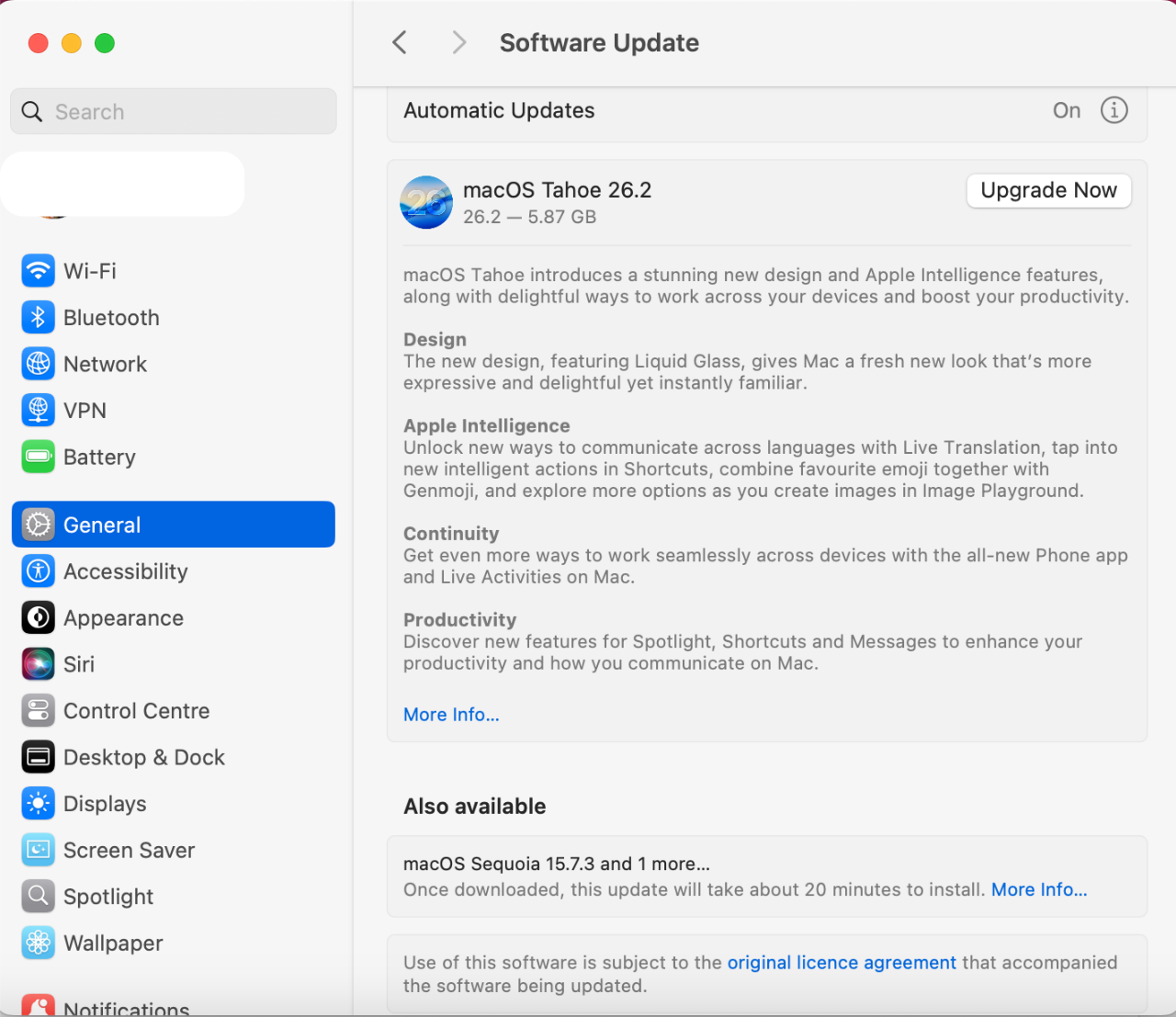Click the macOS Tahoe 26 icon

426,202
